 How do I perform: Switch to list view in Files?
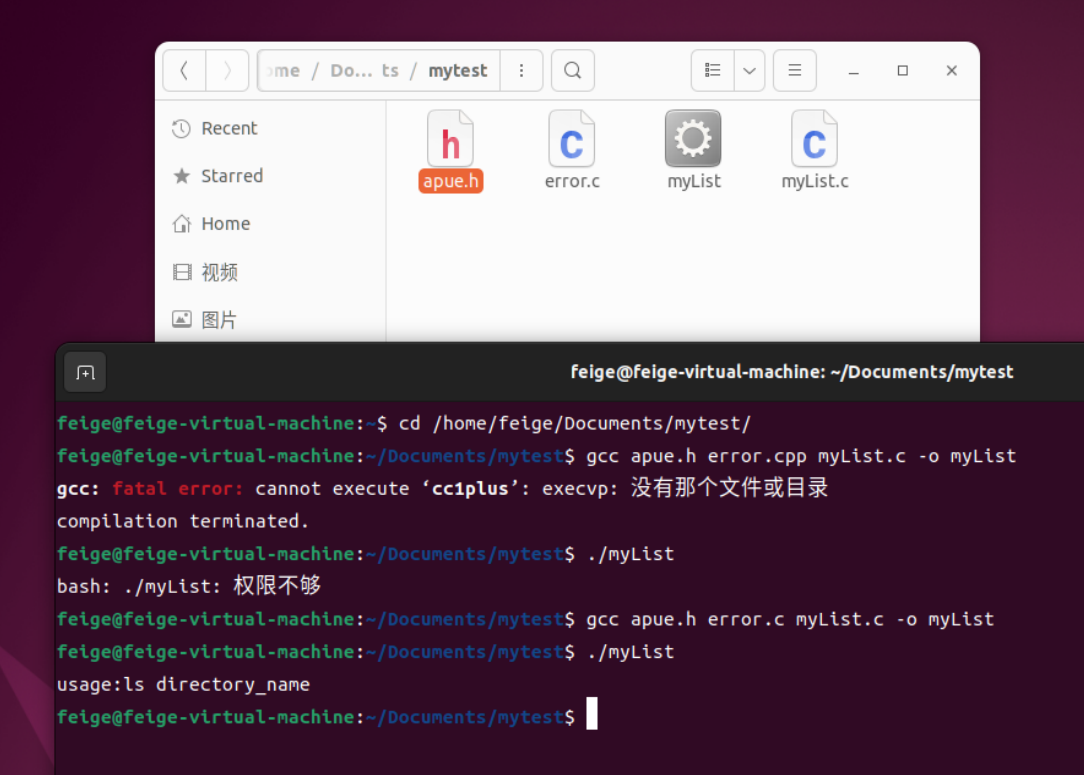[x=713, y=71]
